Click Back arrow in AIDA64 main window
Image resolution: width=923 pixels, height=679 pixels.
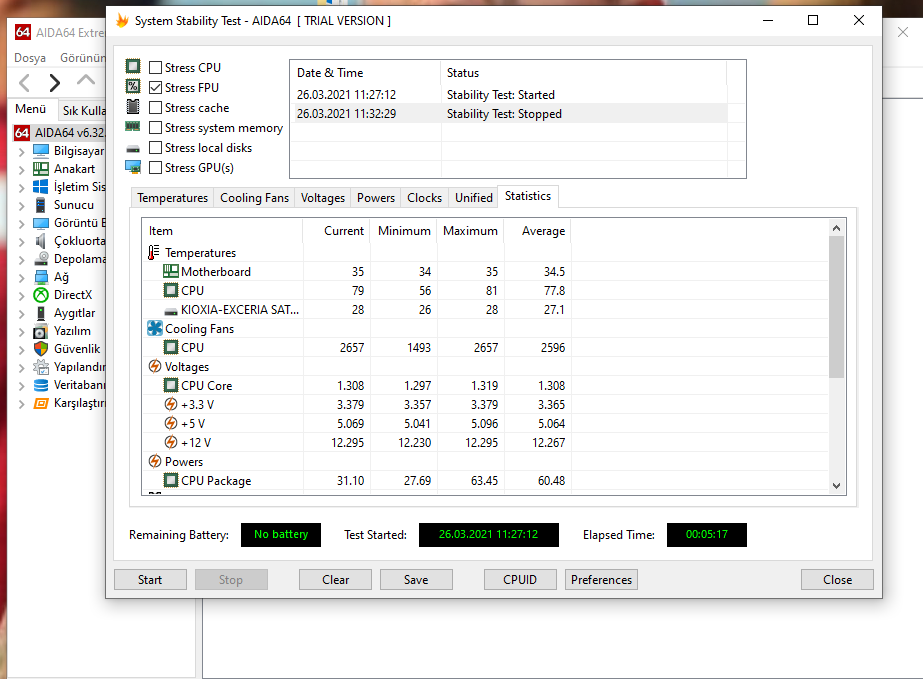24,82
